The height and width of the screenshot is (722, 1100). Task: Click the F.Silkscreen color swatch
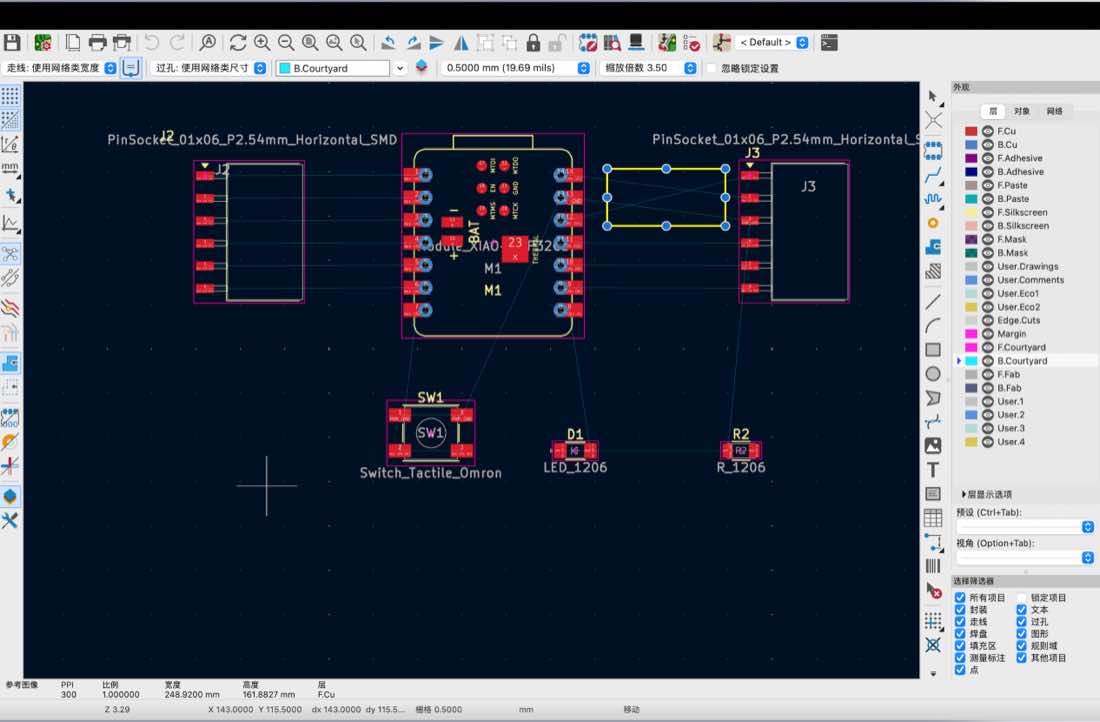tap(971, 213)
